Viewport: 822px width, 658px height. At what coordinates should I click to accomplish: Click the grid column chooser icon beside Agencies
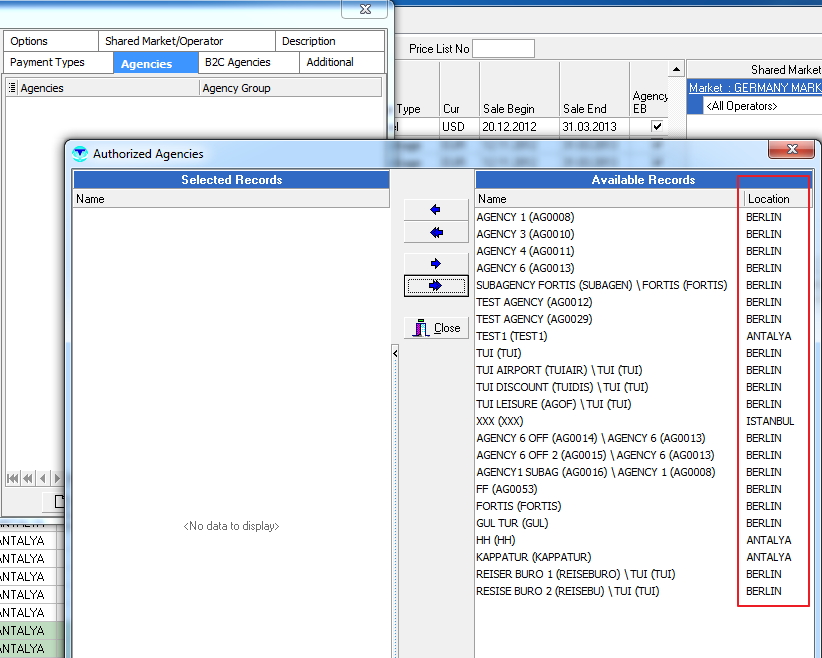[12, 88]
